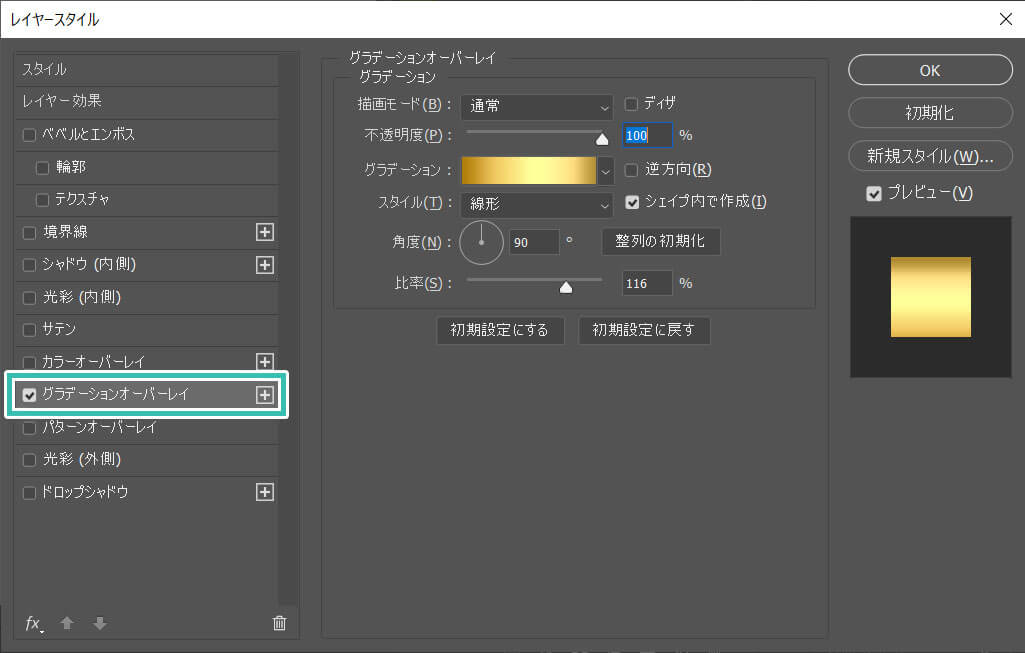Enable the ベベルとエンボス checkbox
Screen dimensions: 1025x653
tap(29, 135)
